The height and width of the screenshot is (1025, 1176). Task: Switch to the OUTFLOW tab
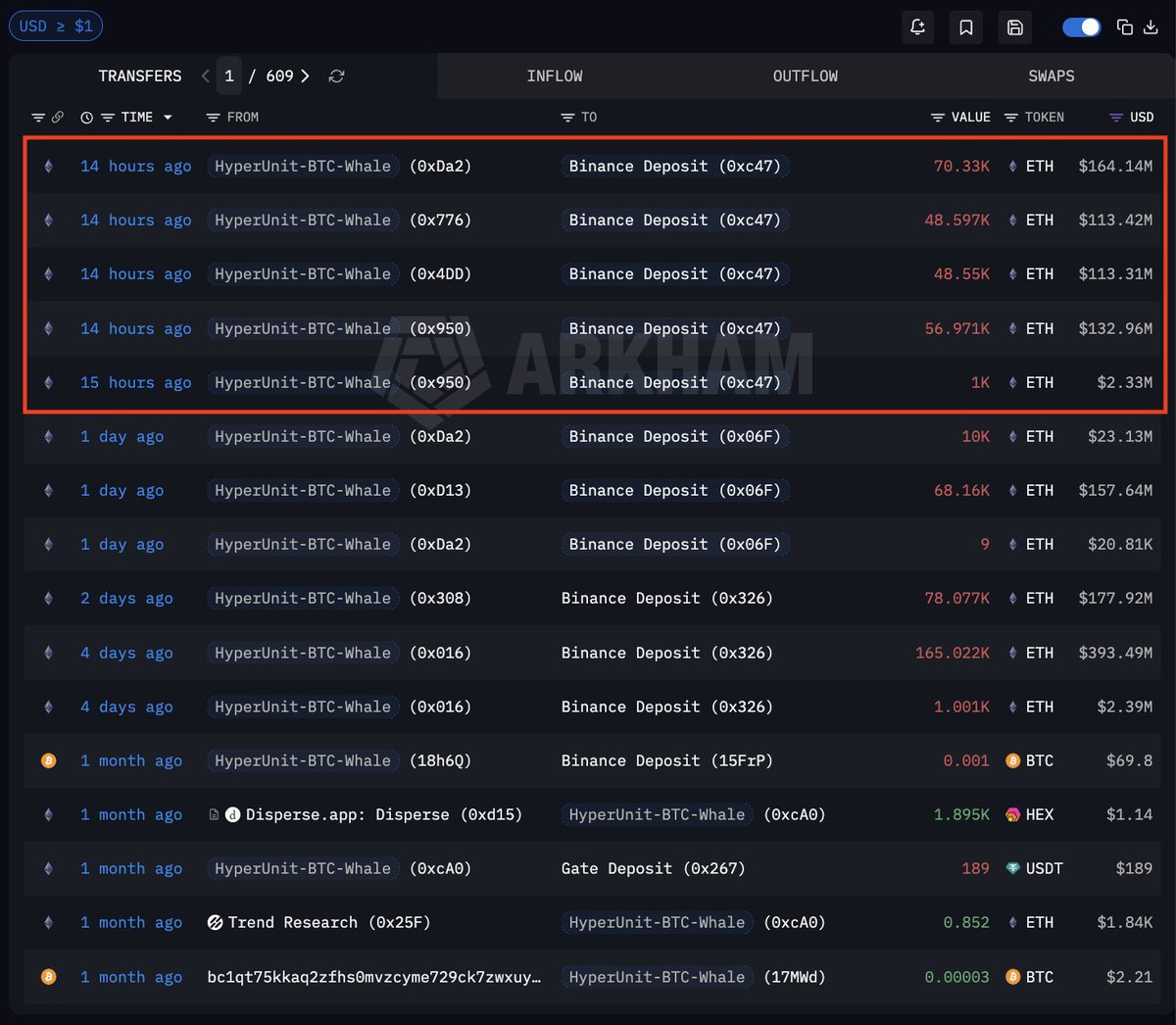pos(805,75)
